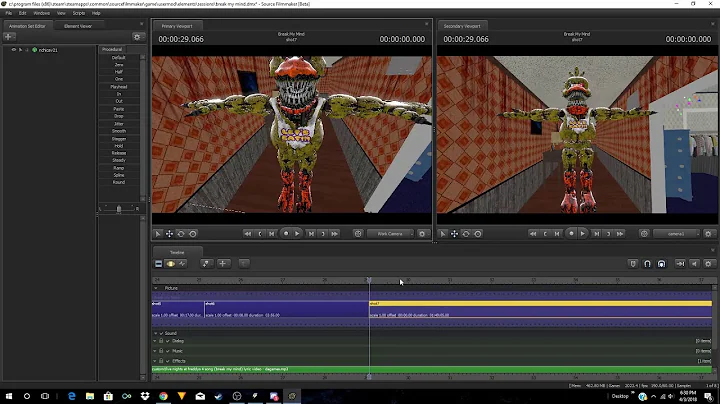
Task: Select the Primary Viewport tab
Action: tap(177, 26)
